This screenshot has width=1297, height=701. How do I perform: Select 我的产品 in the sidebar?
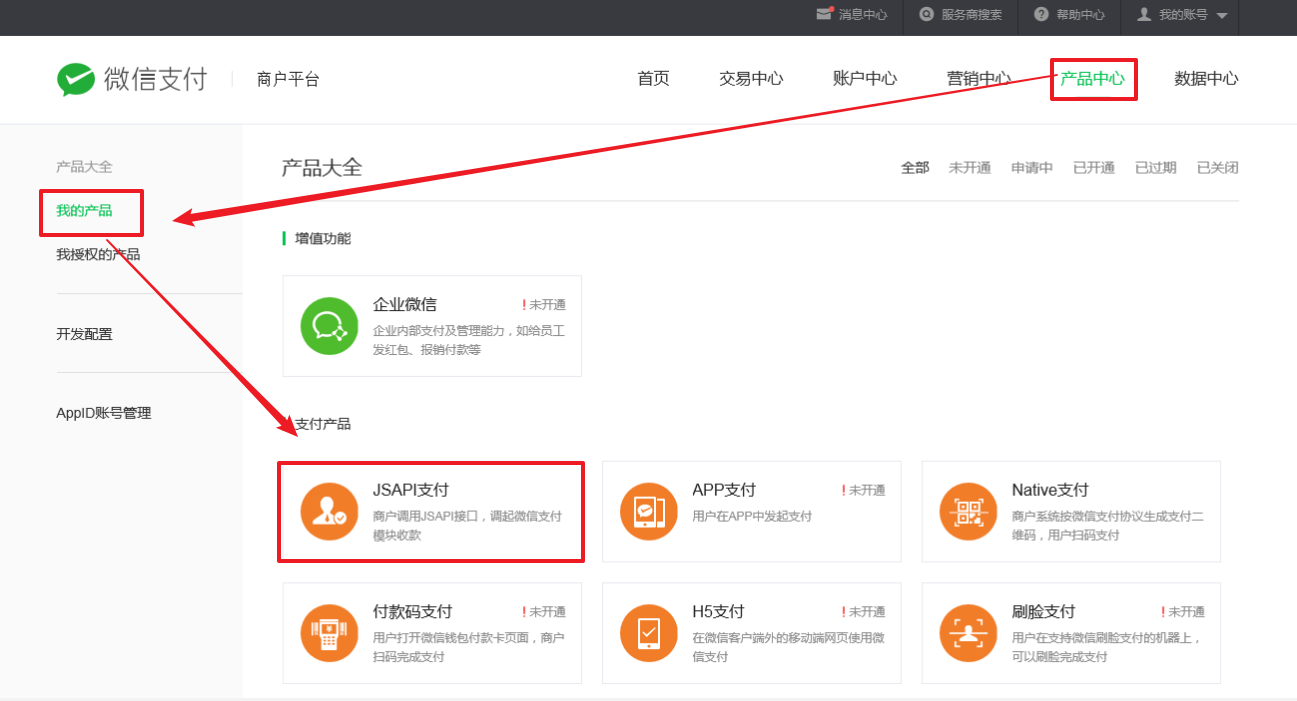84,211
